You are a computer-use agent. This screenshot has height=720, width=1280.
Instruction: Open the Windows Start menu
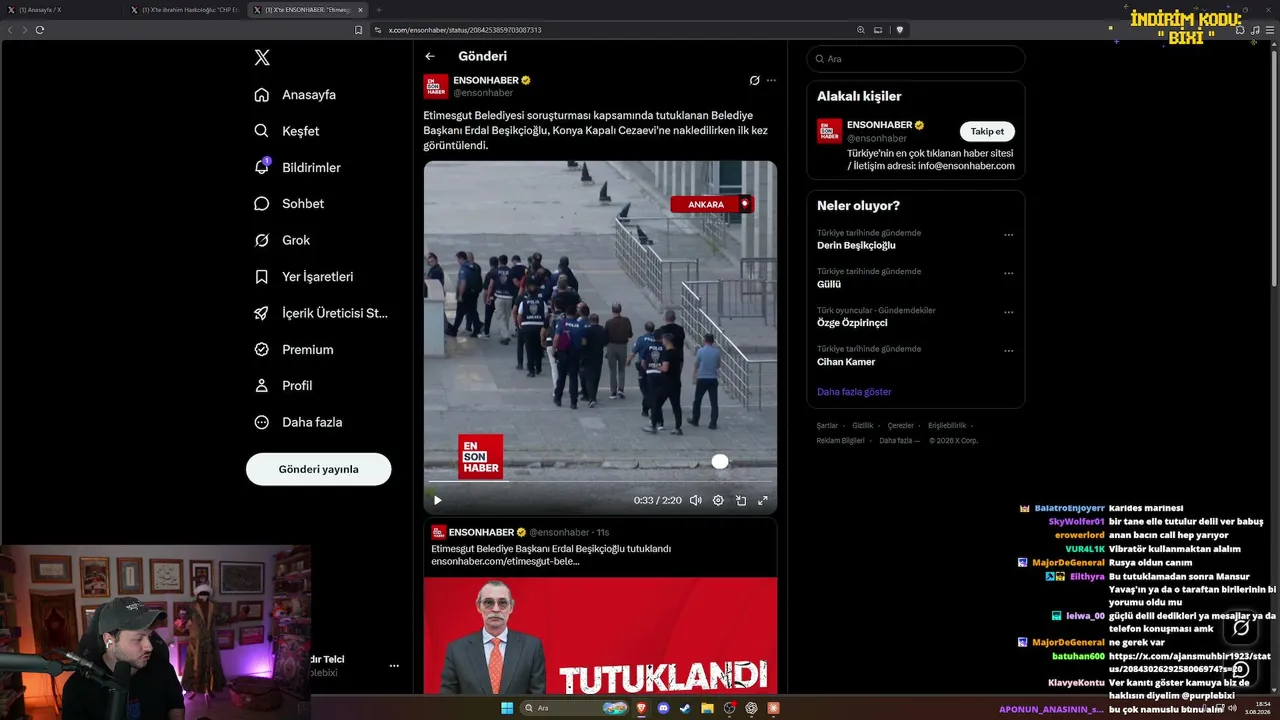coord(507,708)
